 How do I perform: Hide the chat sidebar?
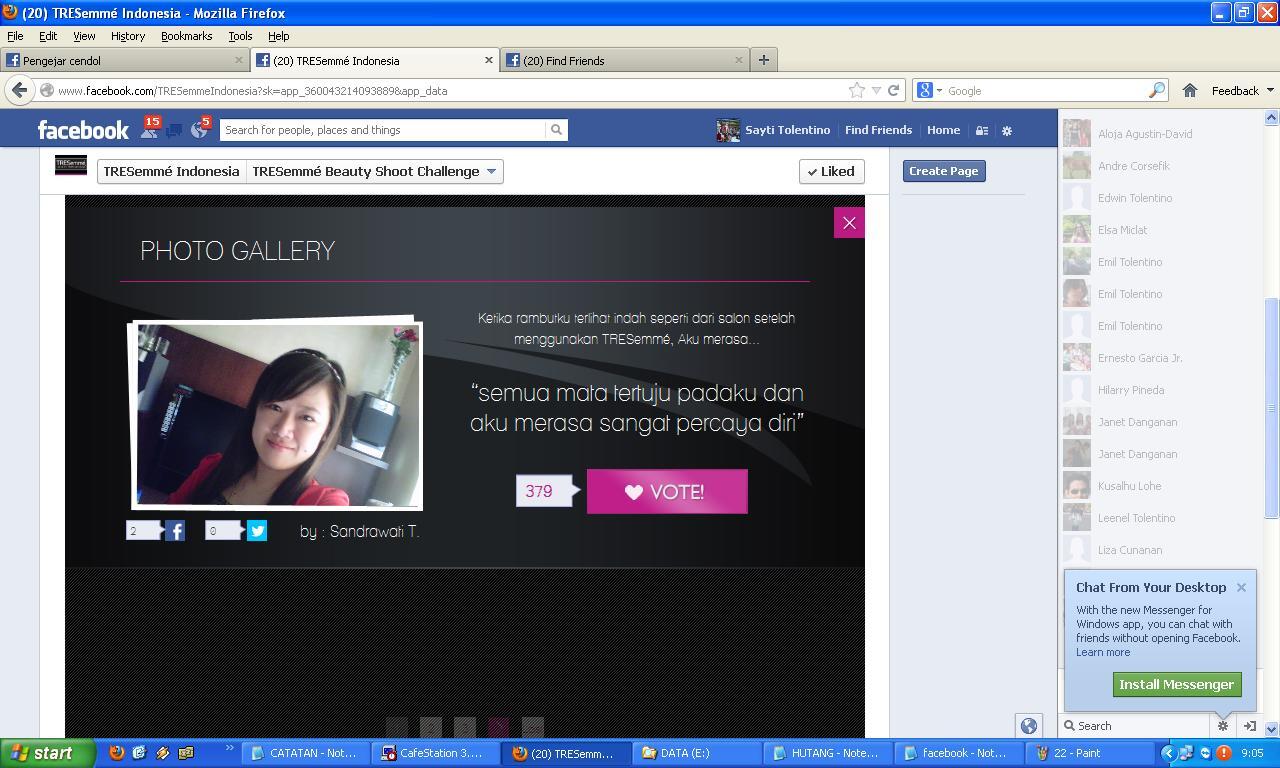point(1249,726)
